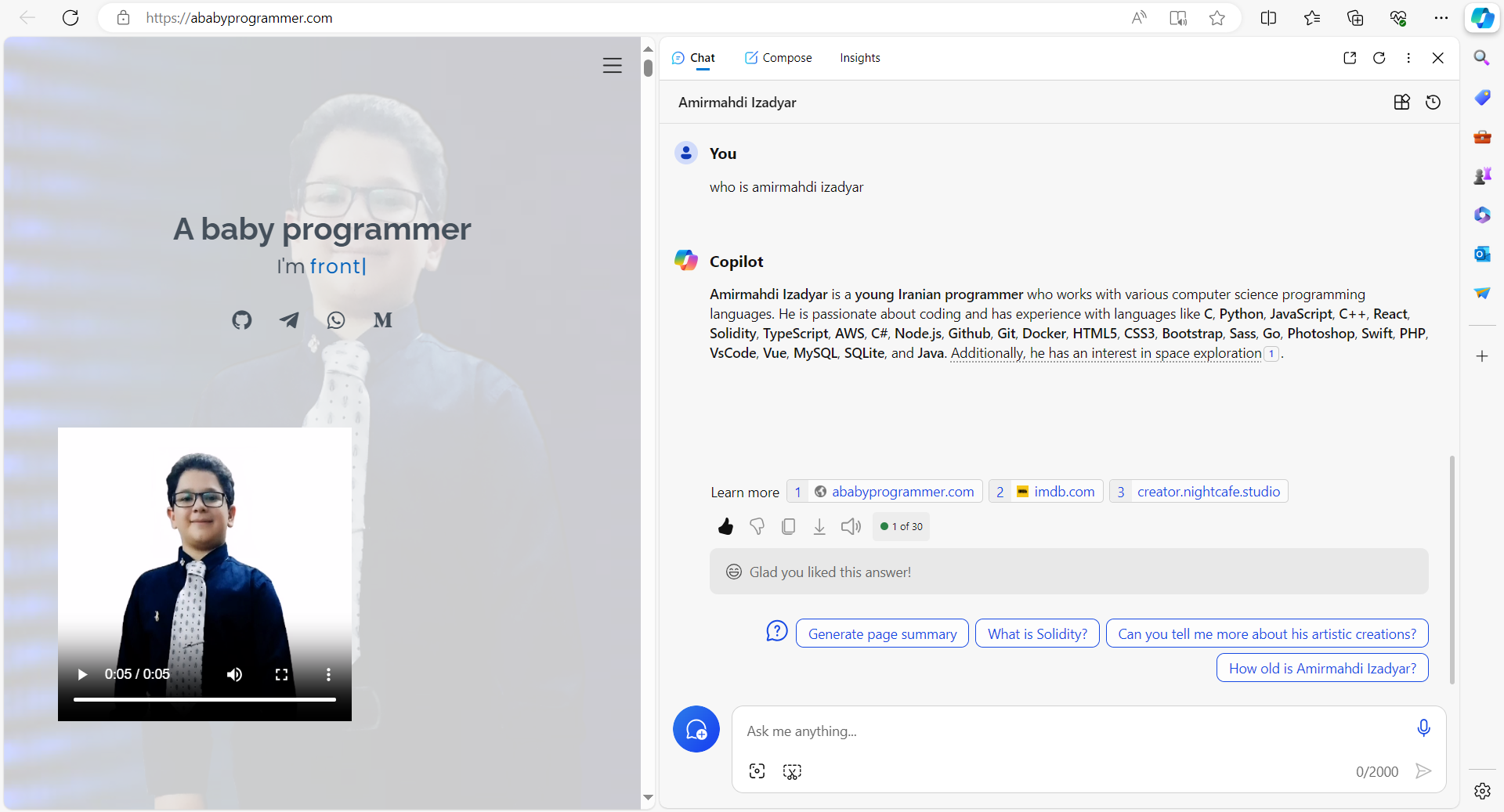The height and width of the screenshot is (812, 1504).
Task: Open video more options menu
Action: click(x=328, y=674)
